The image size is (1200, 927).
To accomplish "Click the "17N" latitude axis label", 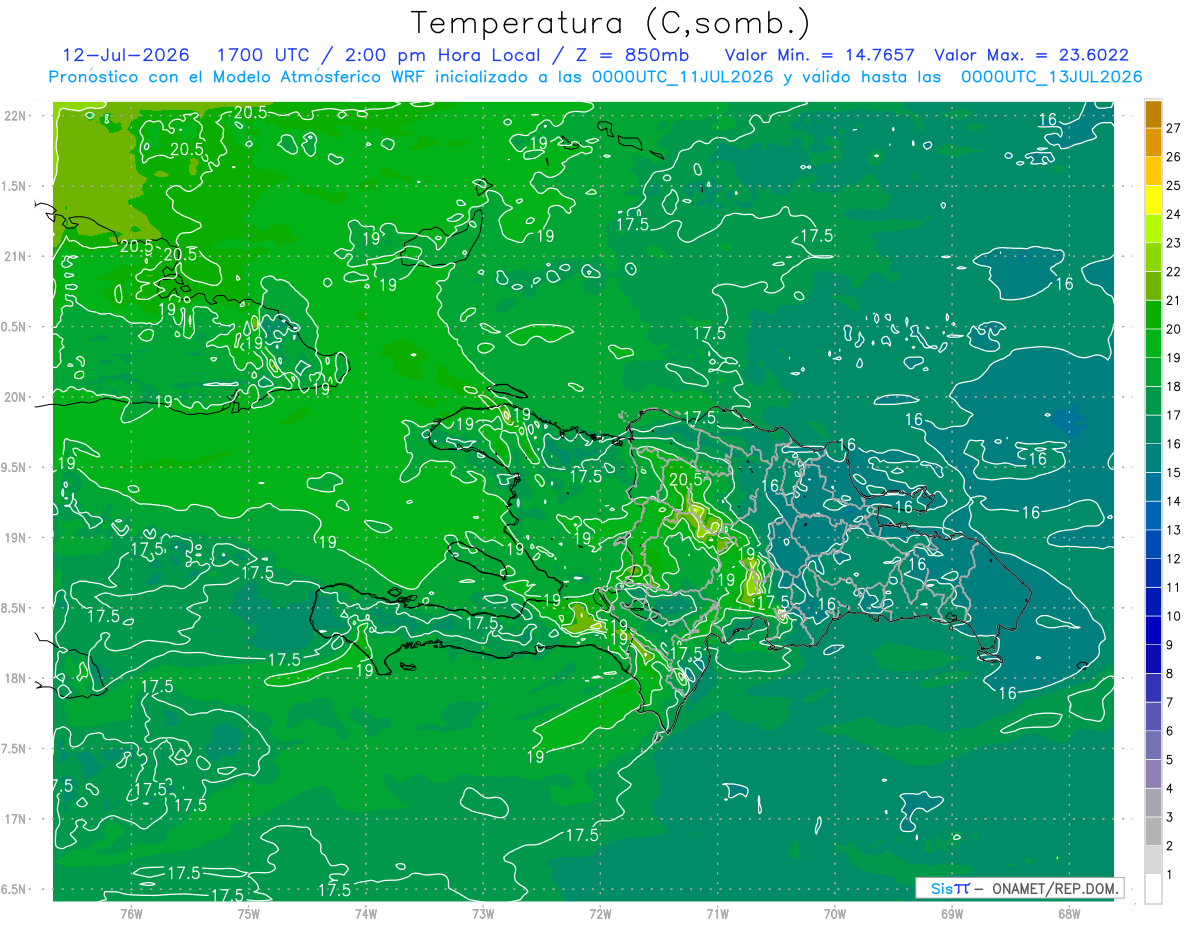I will click(x=16, y=819).
